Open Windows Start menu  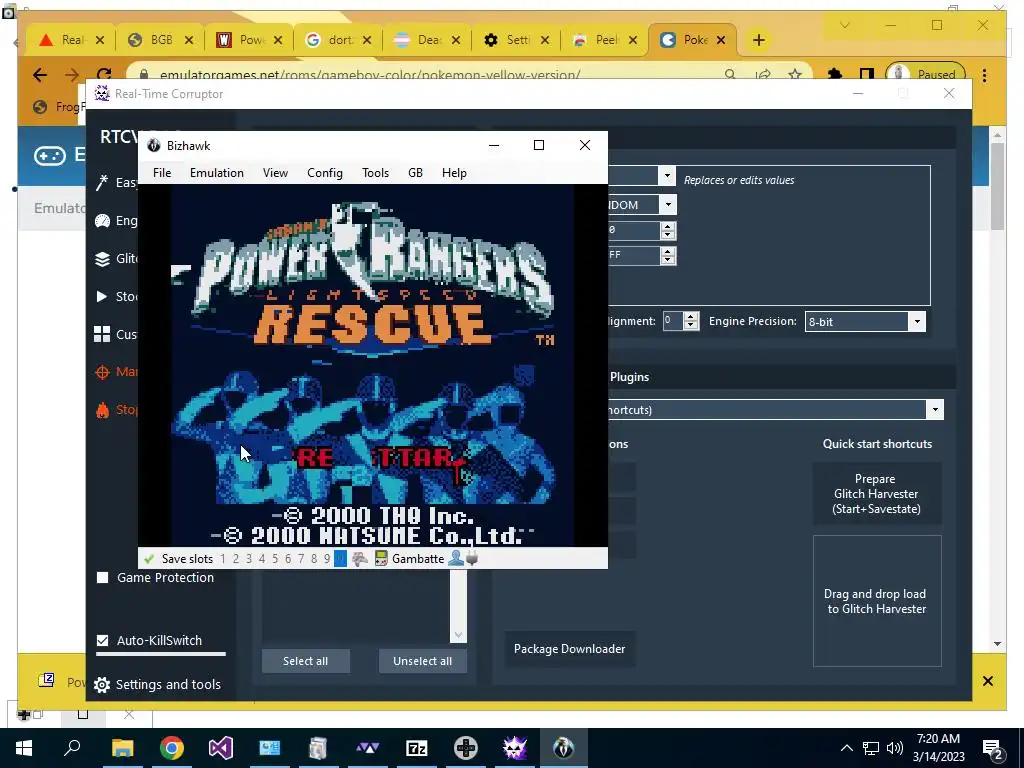pyautogui.click(x=24, y=748)
